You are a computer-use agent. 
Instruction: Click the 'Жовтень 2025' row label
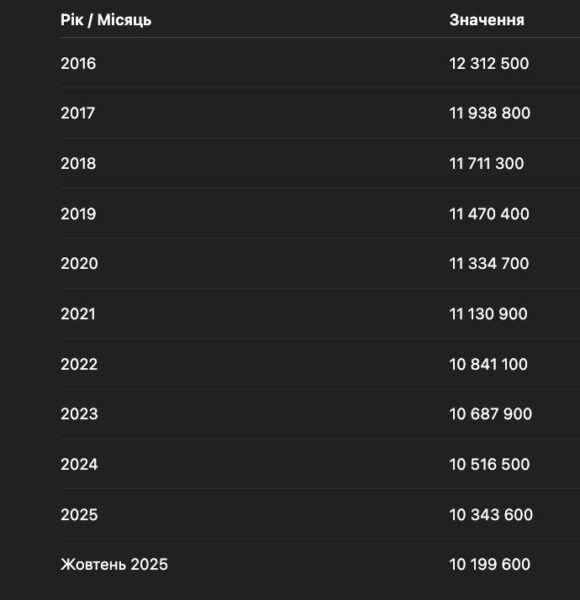[x=114, y=564]
